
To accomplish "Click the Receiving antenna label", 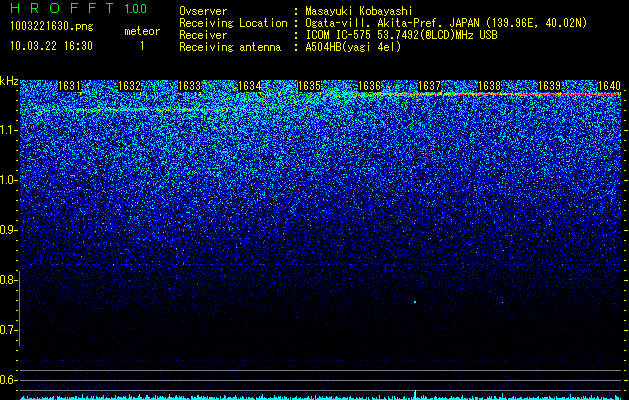I will pos(230,47).
